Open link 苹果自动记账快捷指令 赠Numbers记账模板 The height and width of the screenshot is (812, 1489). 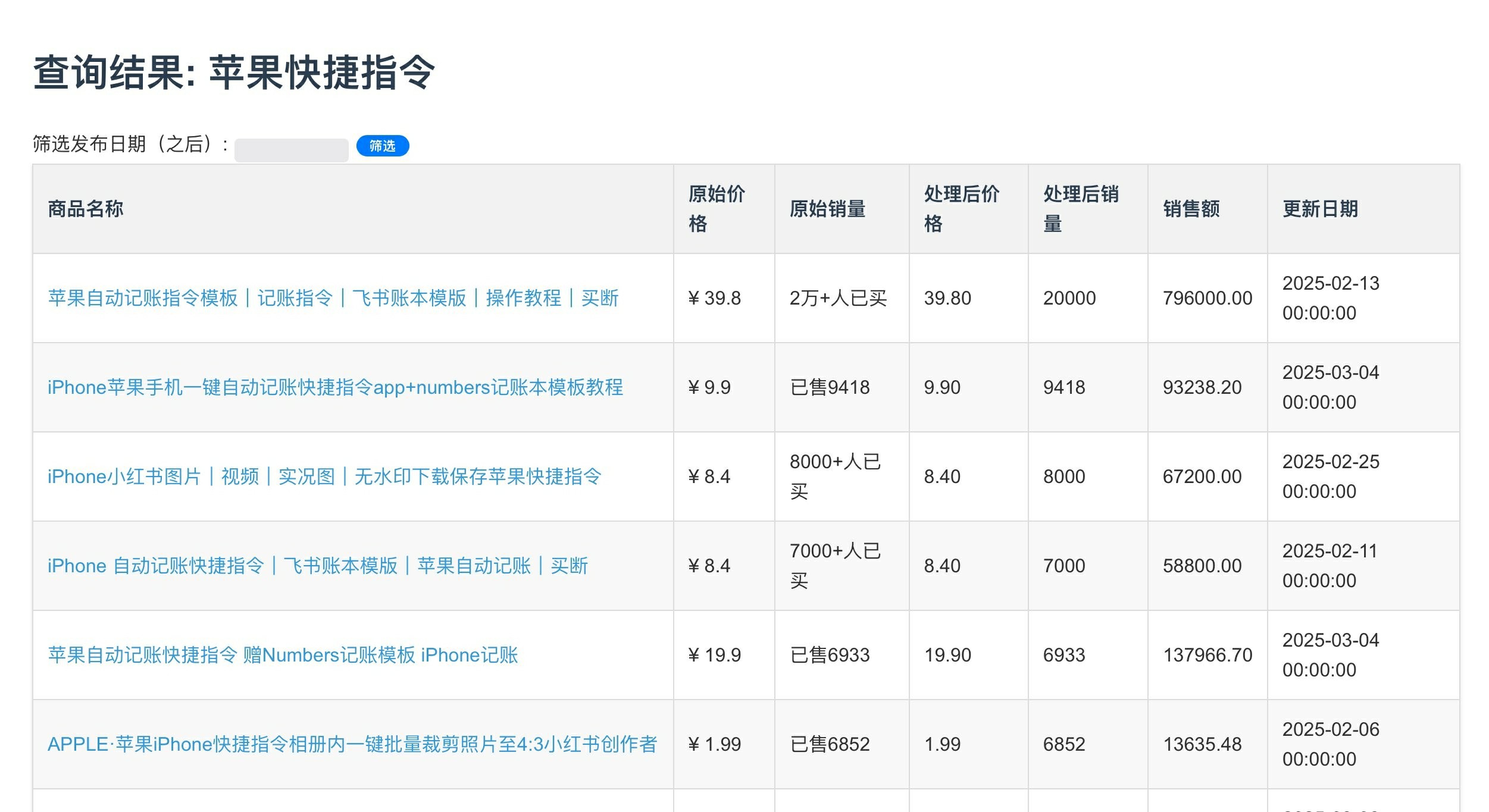(283, 655)
